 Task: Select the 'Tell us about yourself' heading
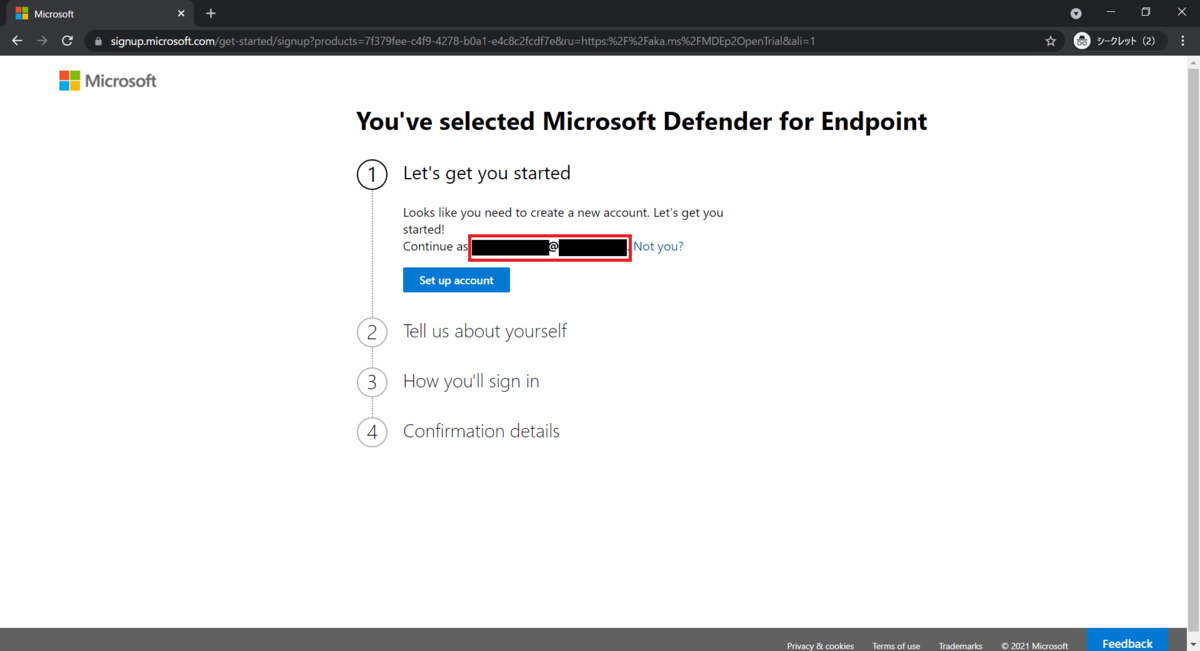[485, 331]
